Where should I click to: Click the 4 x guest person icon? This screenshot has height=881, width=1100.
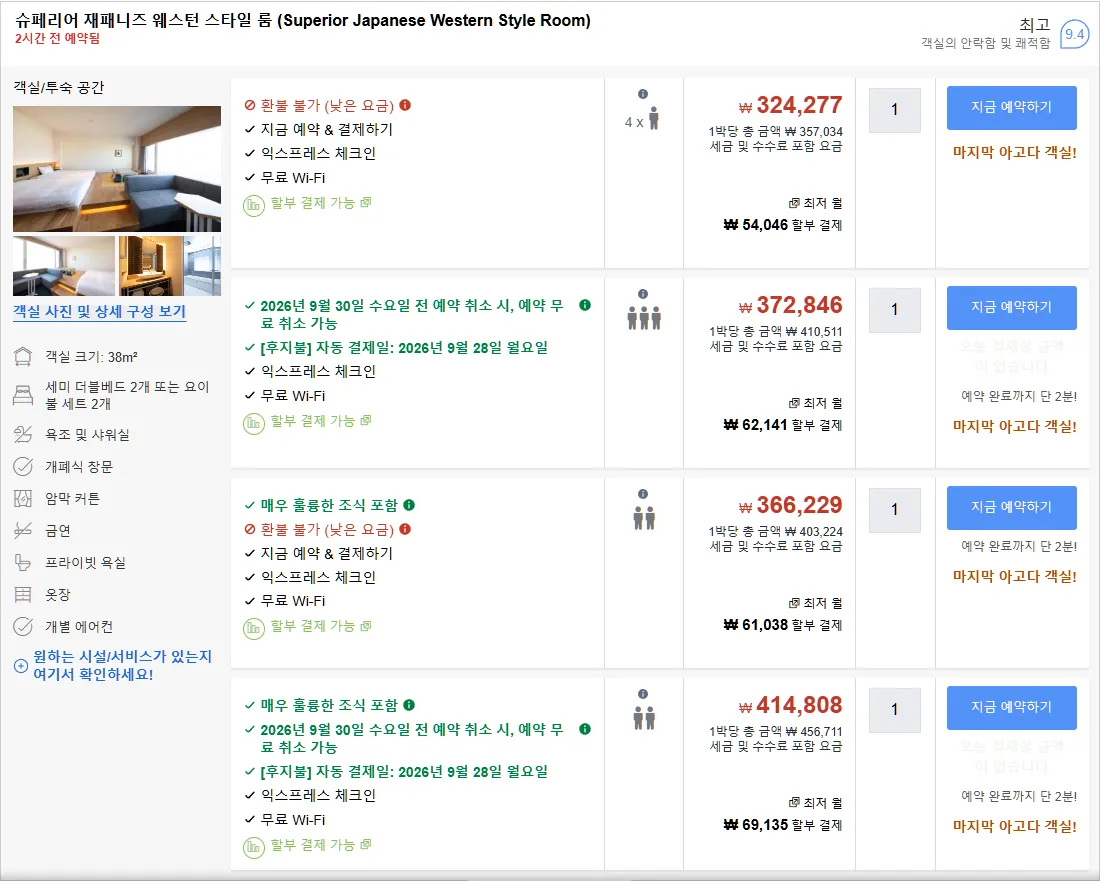pos(654,118)
